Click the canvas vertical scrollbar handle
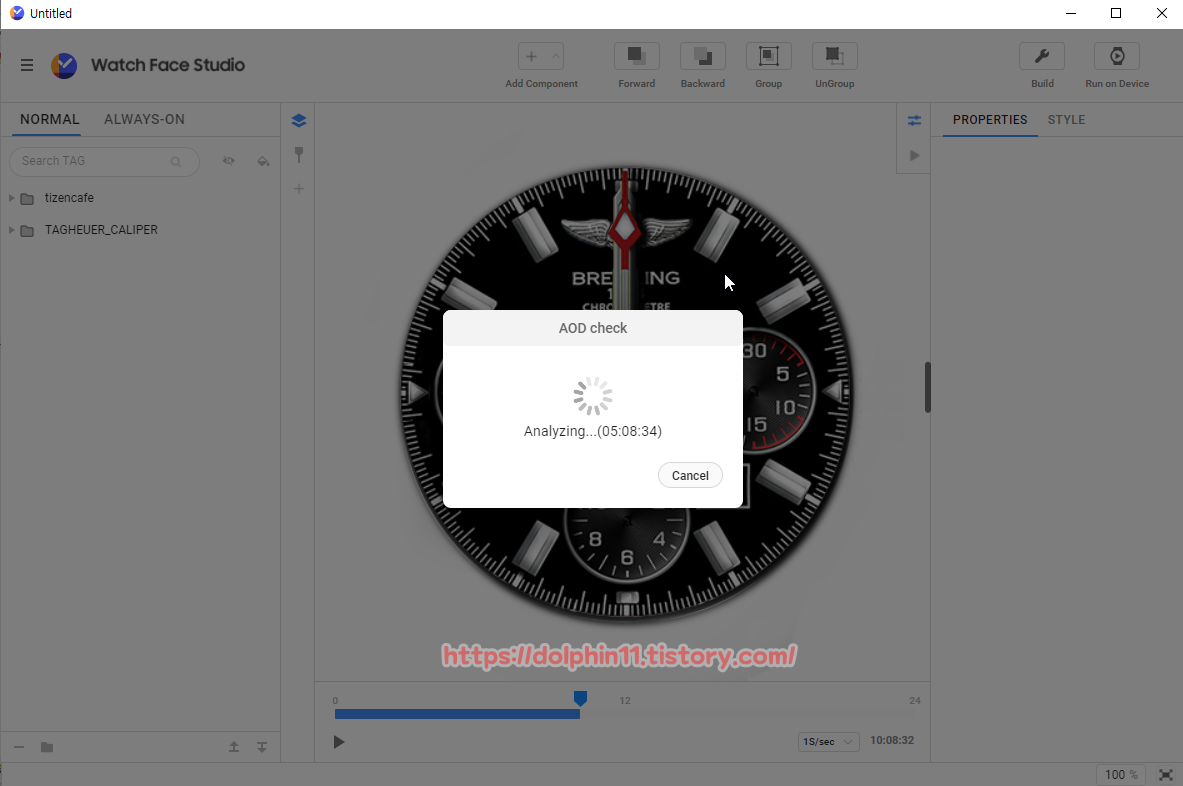 coord(927,387)
